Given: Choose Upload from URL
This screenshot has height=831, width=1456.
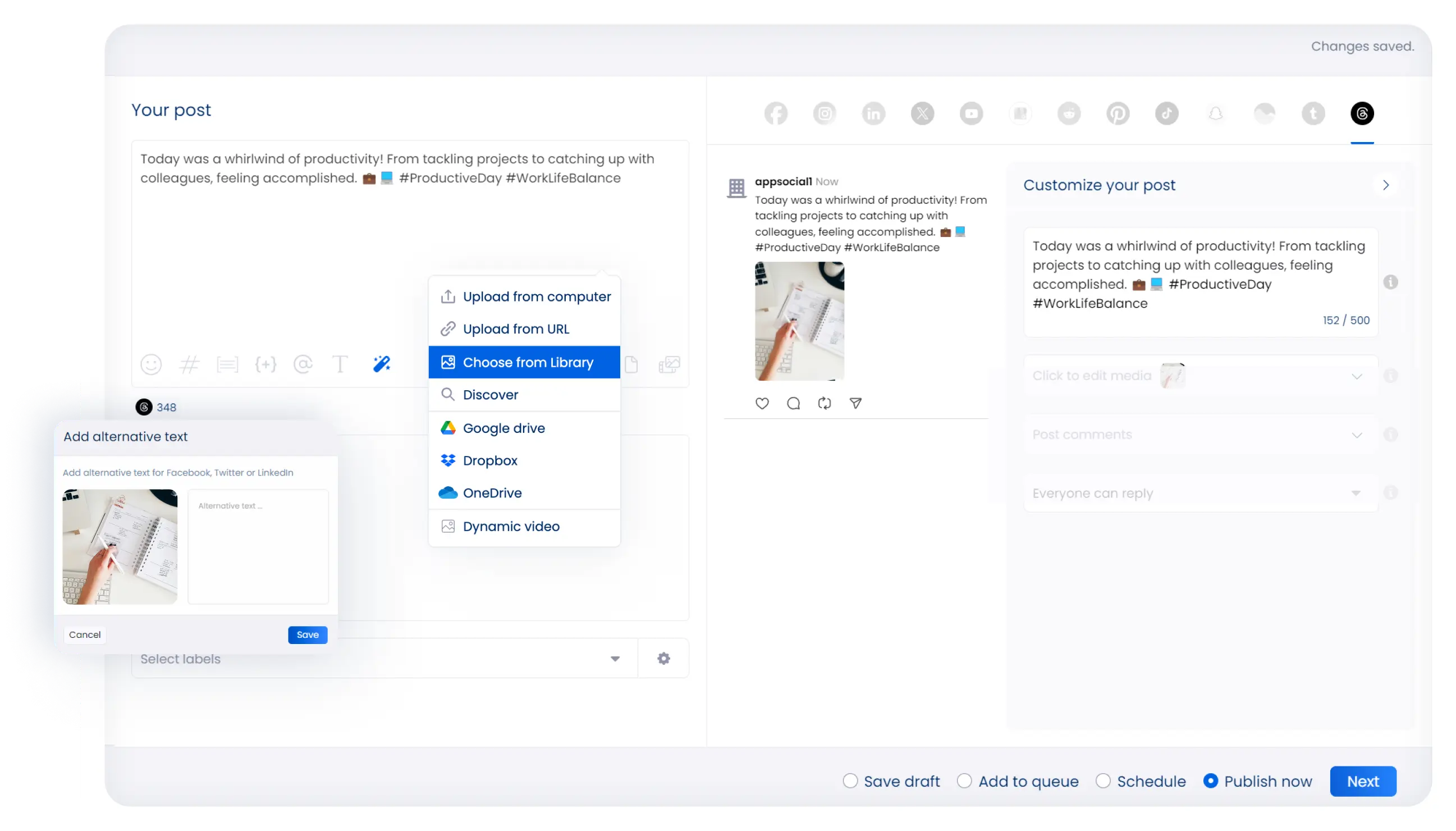Looking at the screenshot, I should (x=524, y=328).
